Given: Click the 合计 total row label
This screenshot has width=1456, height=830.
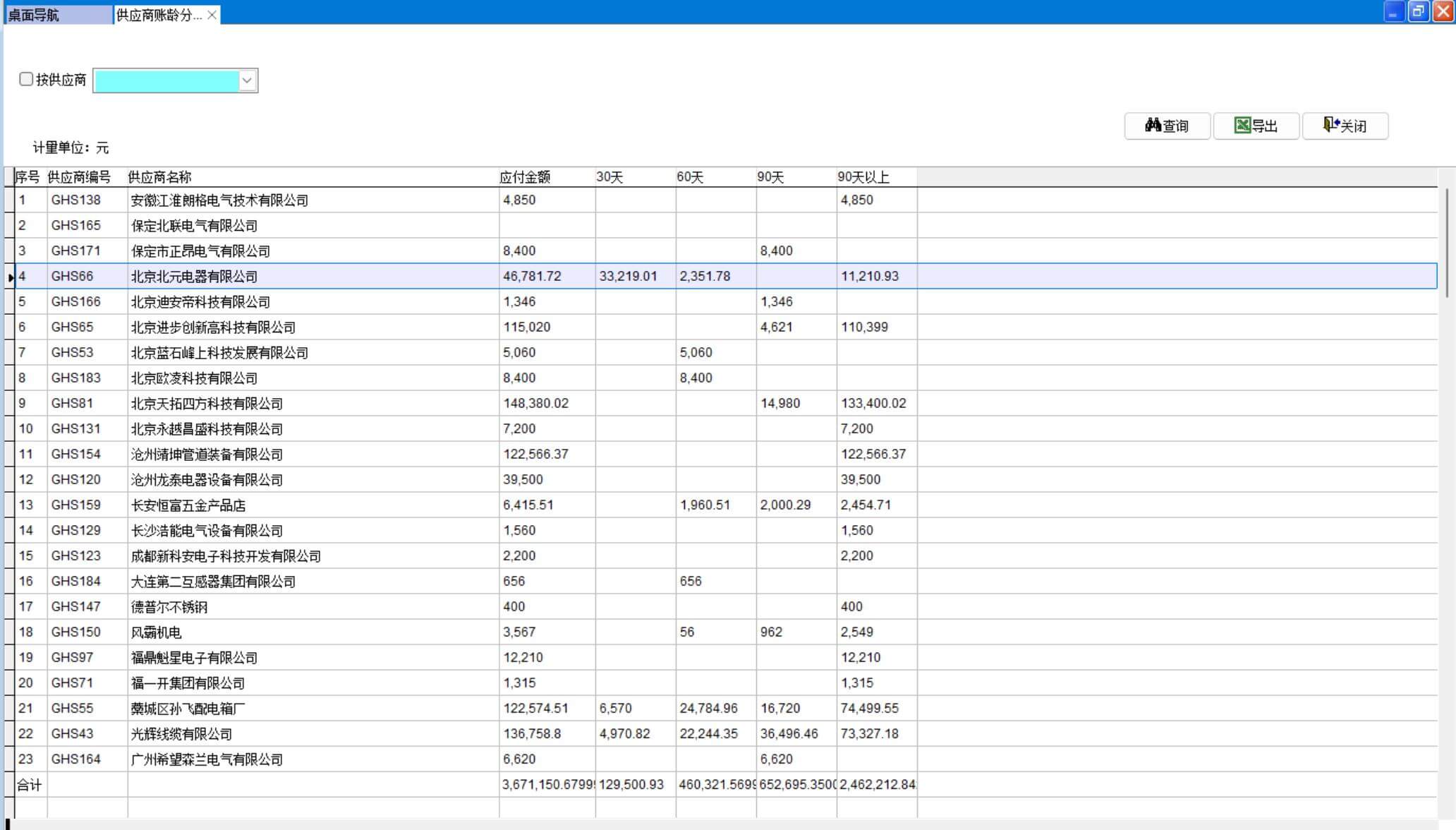Looking at the screenshot, I should [x=29, y=785].
